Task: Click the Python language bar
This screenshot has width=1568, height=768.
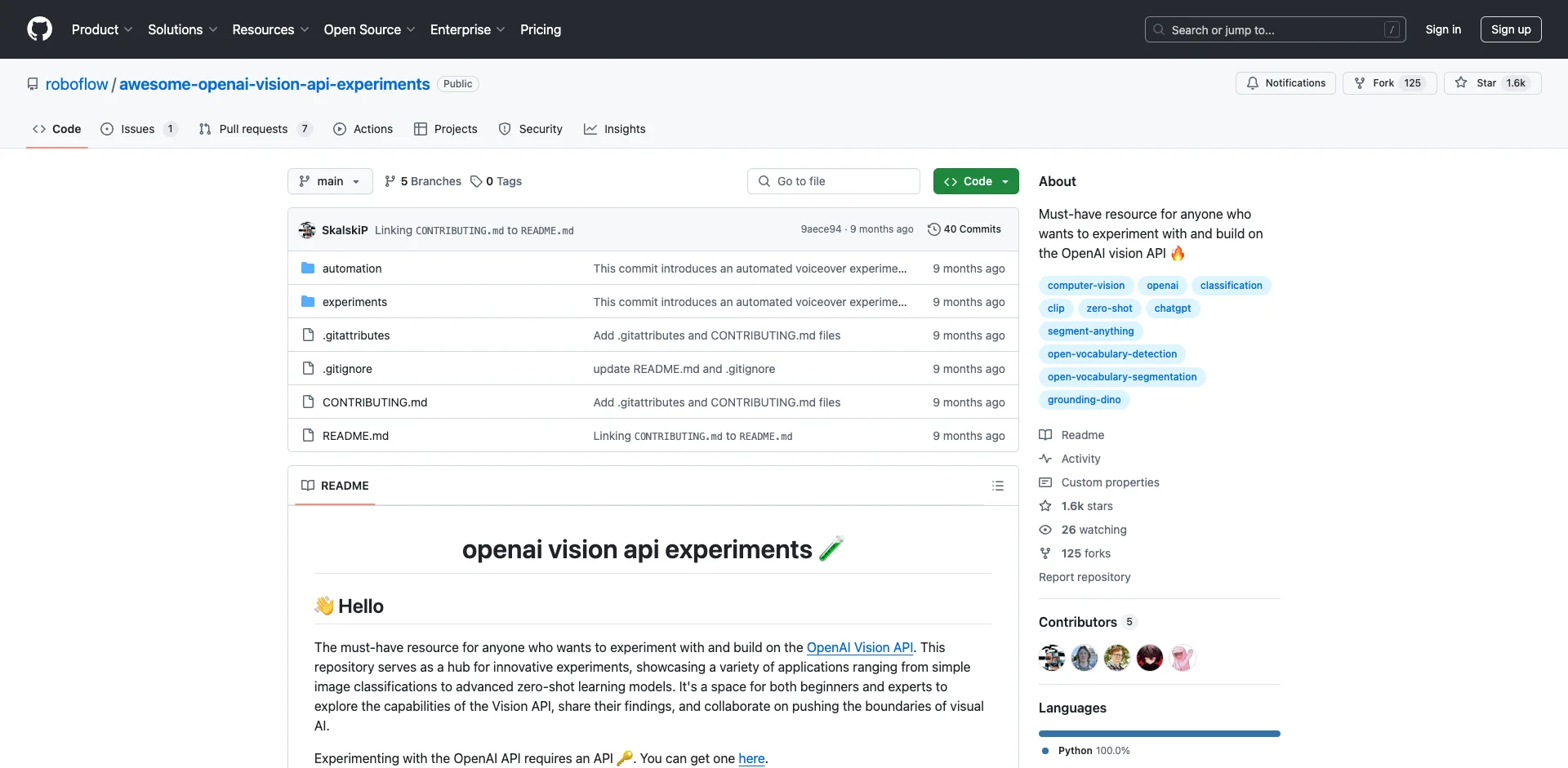Action: (x=1160, y=734)
